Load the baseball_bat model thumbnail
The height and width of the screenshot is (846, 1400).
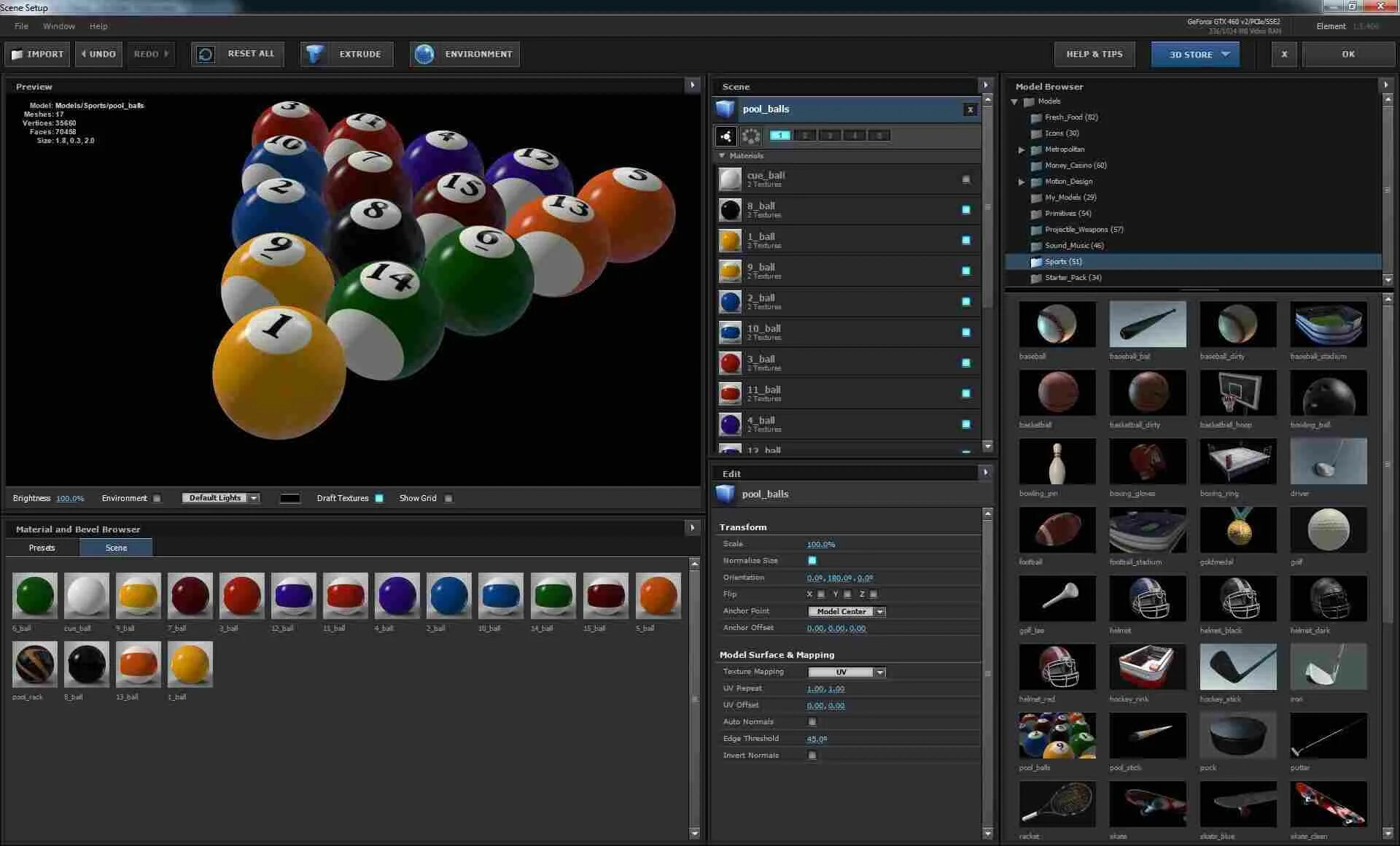click(1148, 324)
